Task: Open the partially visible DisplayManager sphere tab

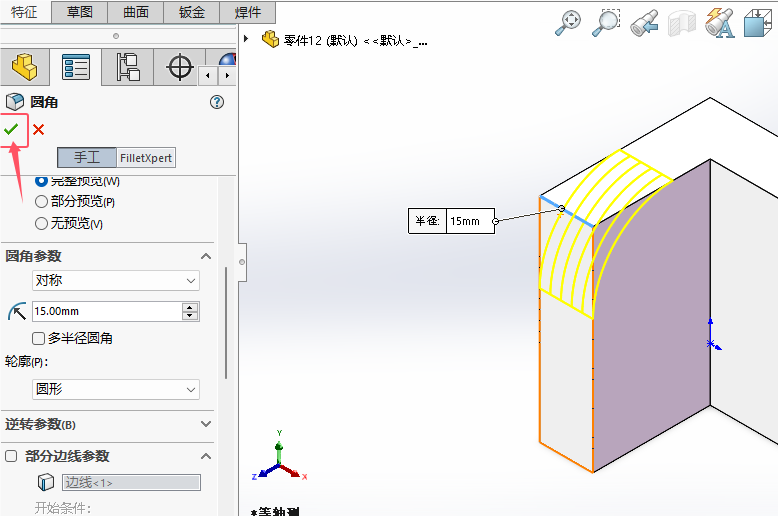Action: pos(227,60)
